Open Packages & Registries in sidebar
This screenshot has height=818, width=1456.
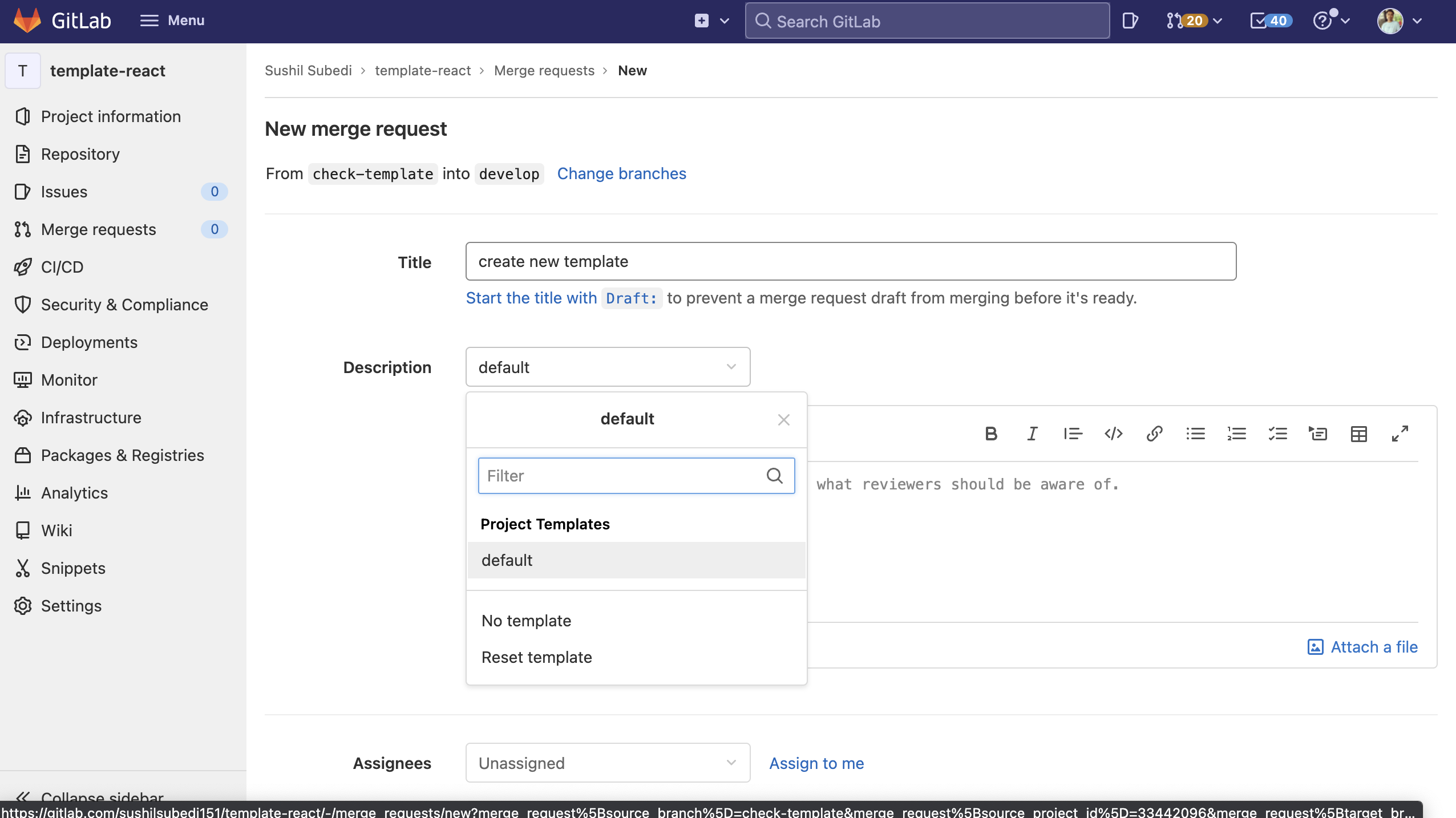(x=121, y=455)
